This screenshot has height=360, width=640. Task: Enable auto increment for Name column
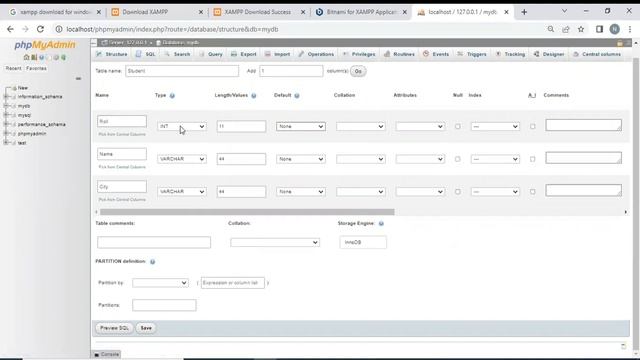pyautogui.click(x=532, y=159)
